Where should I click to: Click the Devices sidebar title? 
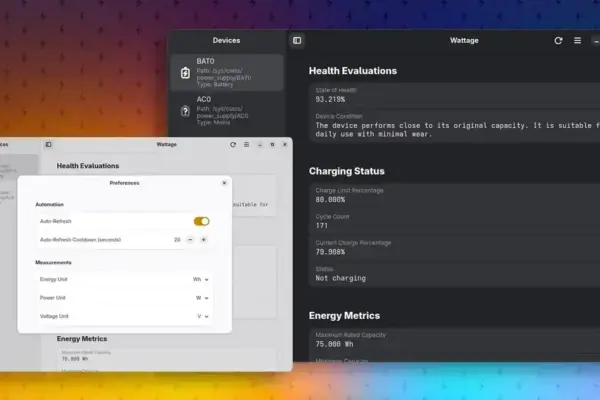click(227, 41)
